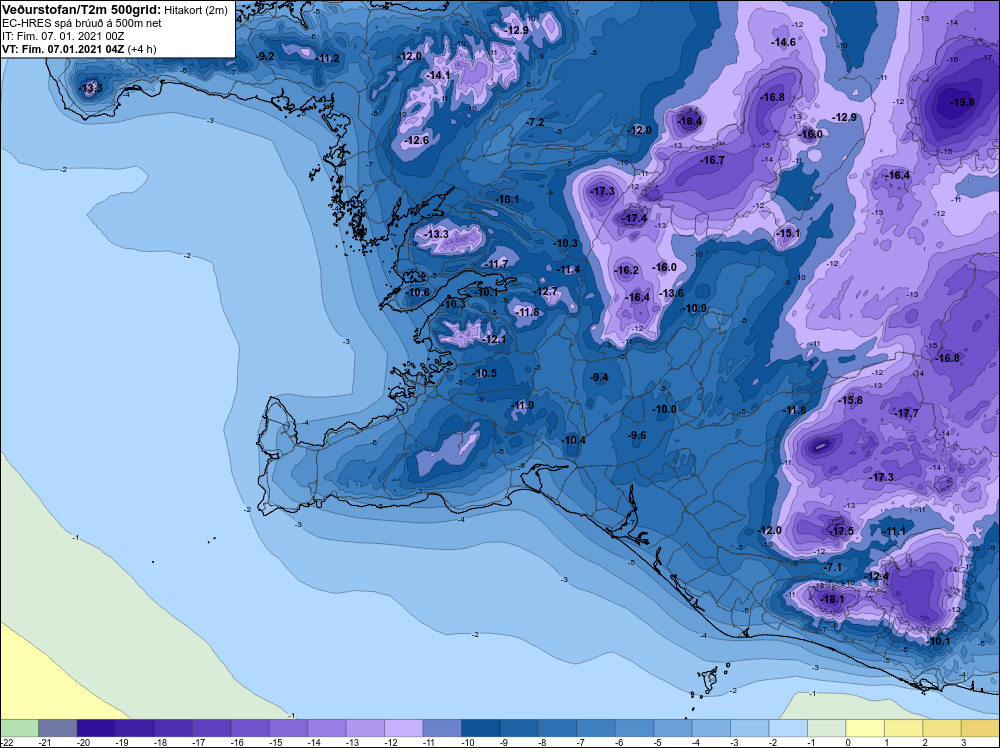The image size is (1000, 748).
Task: Click the -11.7 temperature label
Action: coord(496,264)
